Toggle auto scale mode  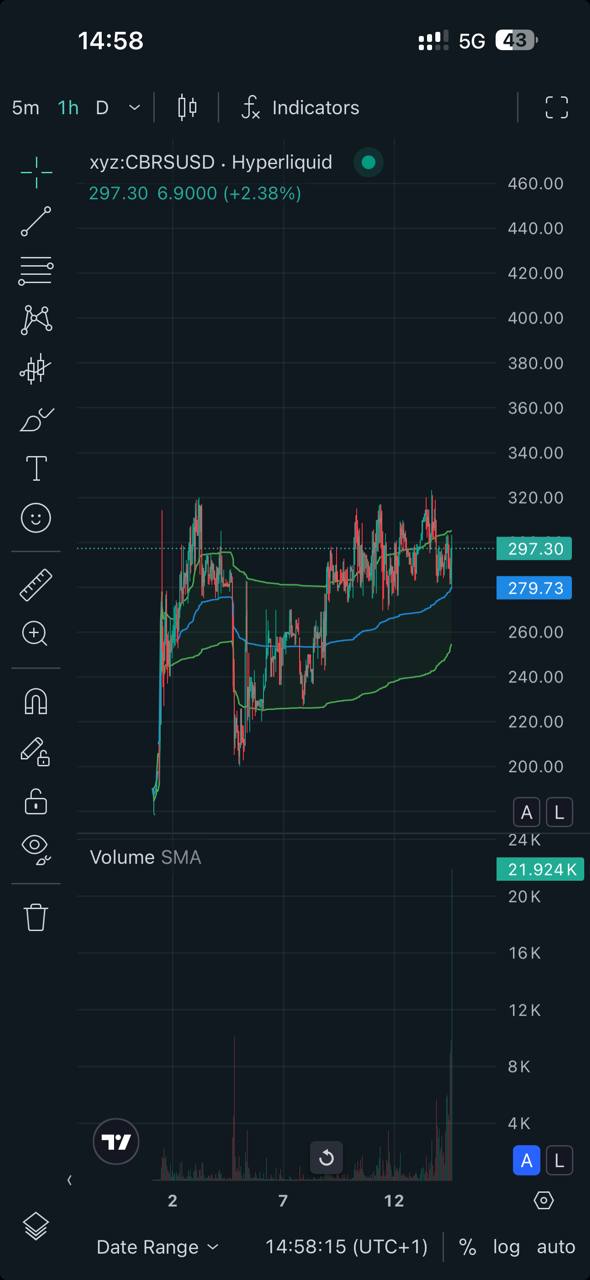pos(556,1247)
